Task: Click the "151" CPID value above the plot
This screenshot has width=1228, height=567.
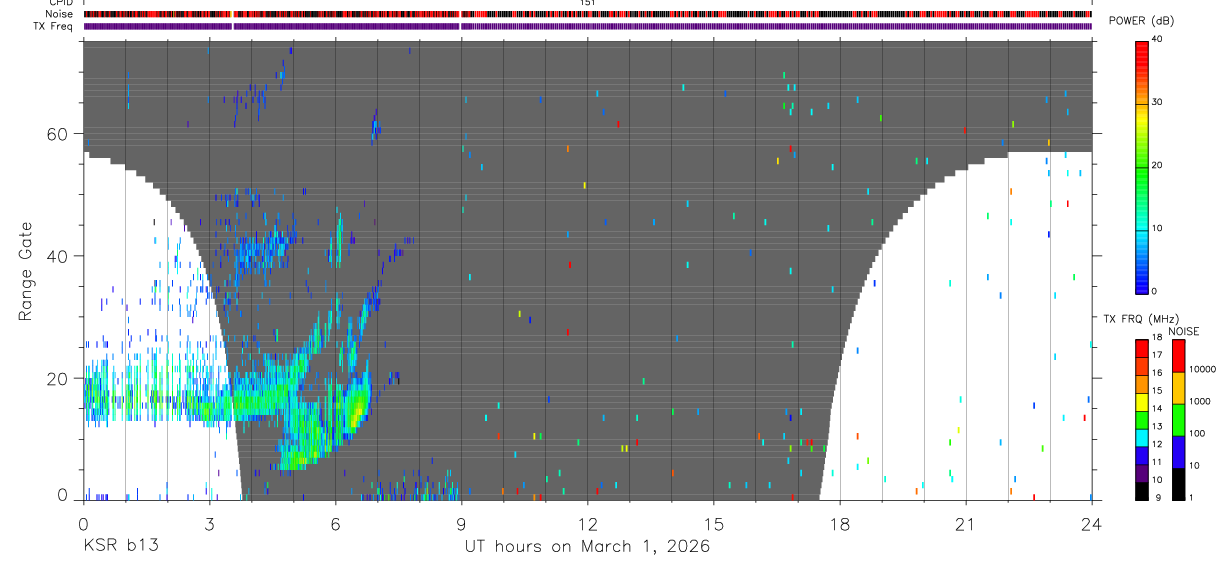Action: tap(588, 4)
